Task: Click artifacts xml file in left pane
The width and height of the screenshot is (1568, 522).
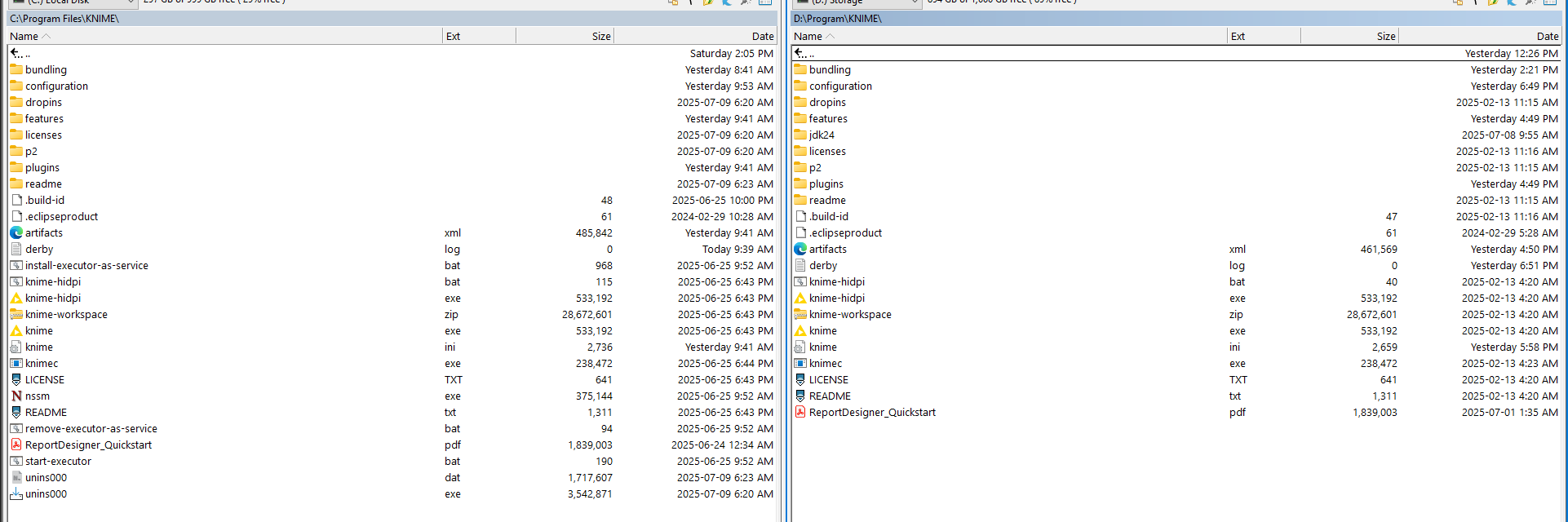Action: (x=43, y=233)
